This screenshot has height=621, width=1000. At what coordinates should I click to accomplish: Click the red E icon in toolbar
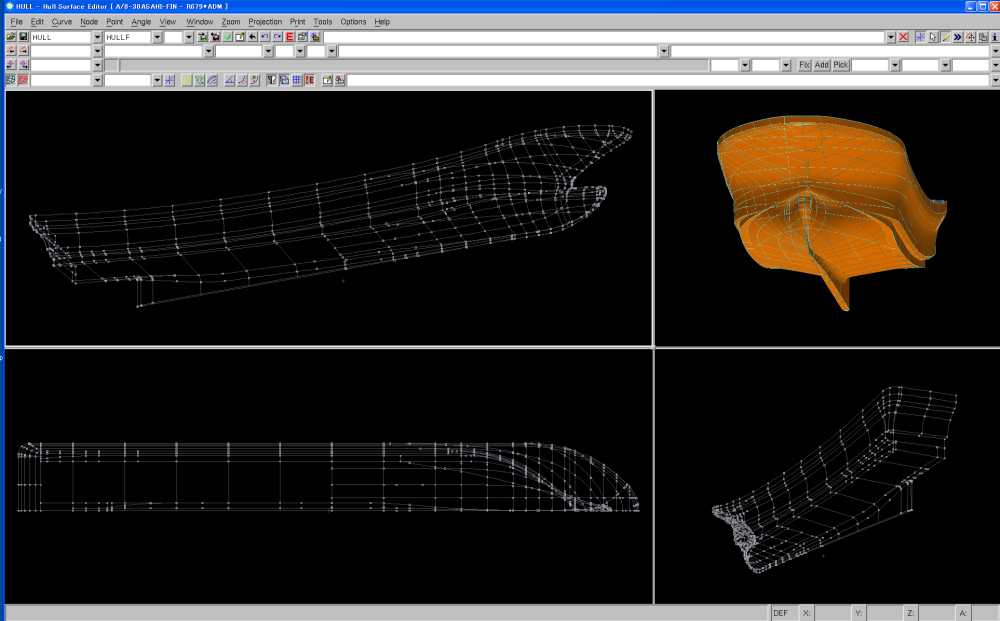(x=289, y=37)
